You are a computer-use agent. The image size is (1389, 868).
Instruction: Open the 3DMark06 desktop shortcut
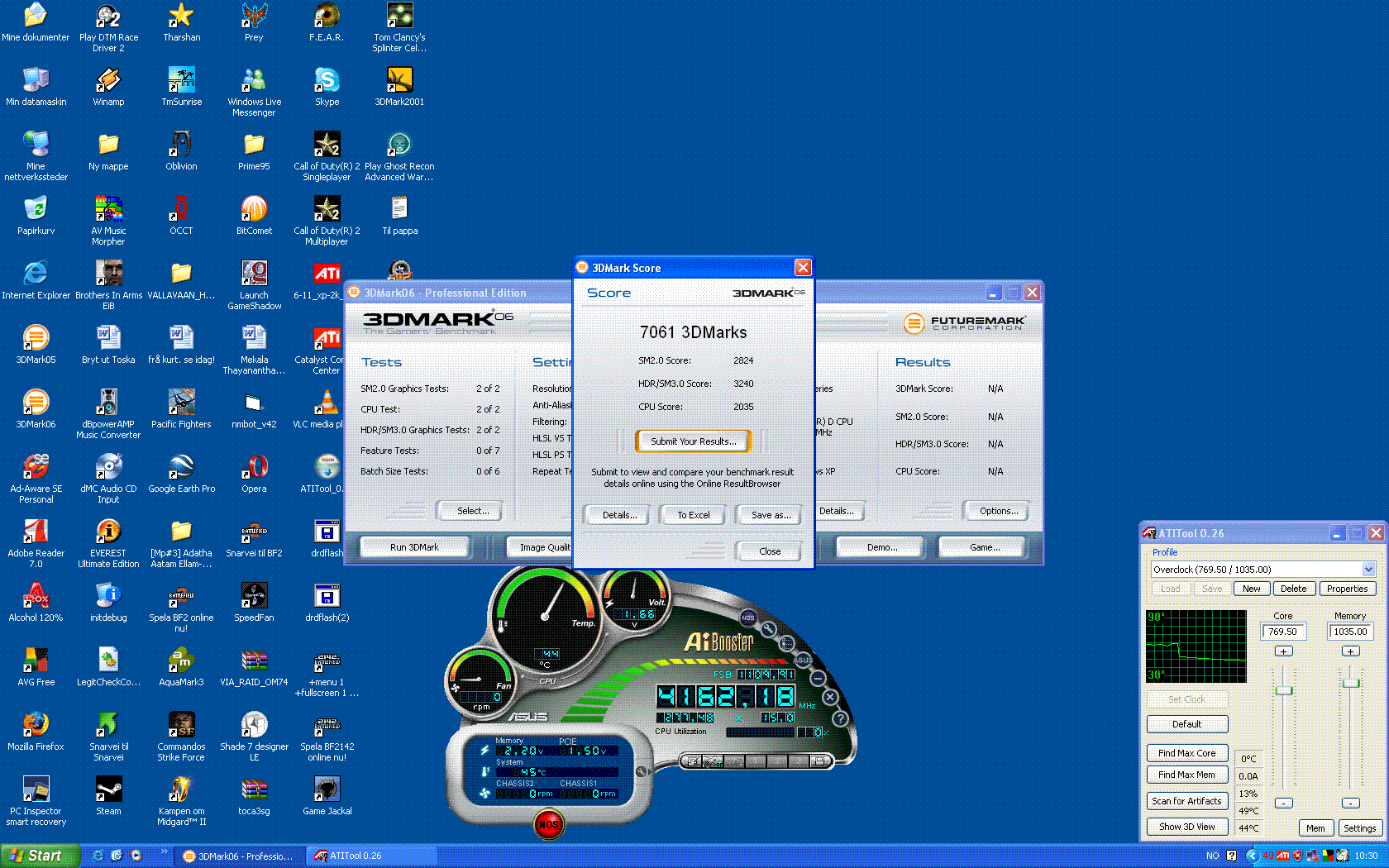[36, 409]
